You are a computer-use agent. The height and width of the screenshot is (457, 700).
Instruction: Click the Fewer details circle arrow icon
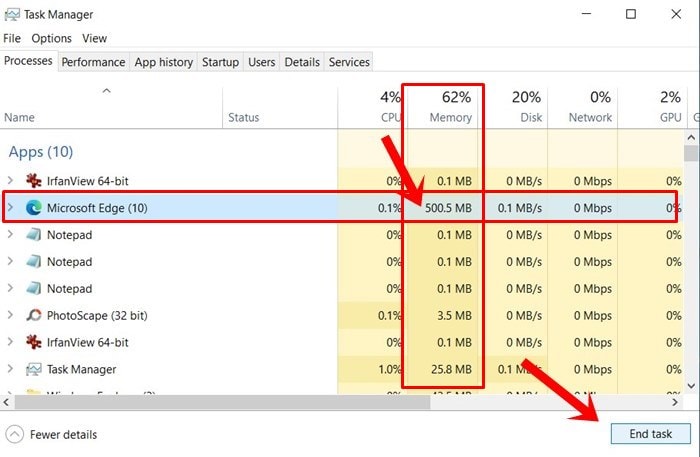(15, 434)
